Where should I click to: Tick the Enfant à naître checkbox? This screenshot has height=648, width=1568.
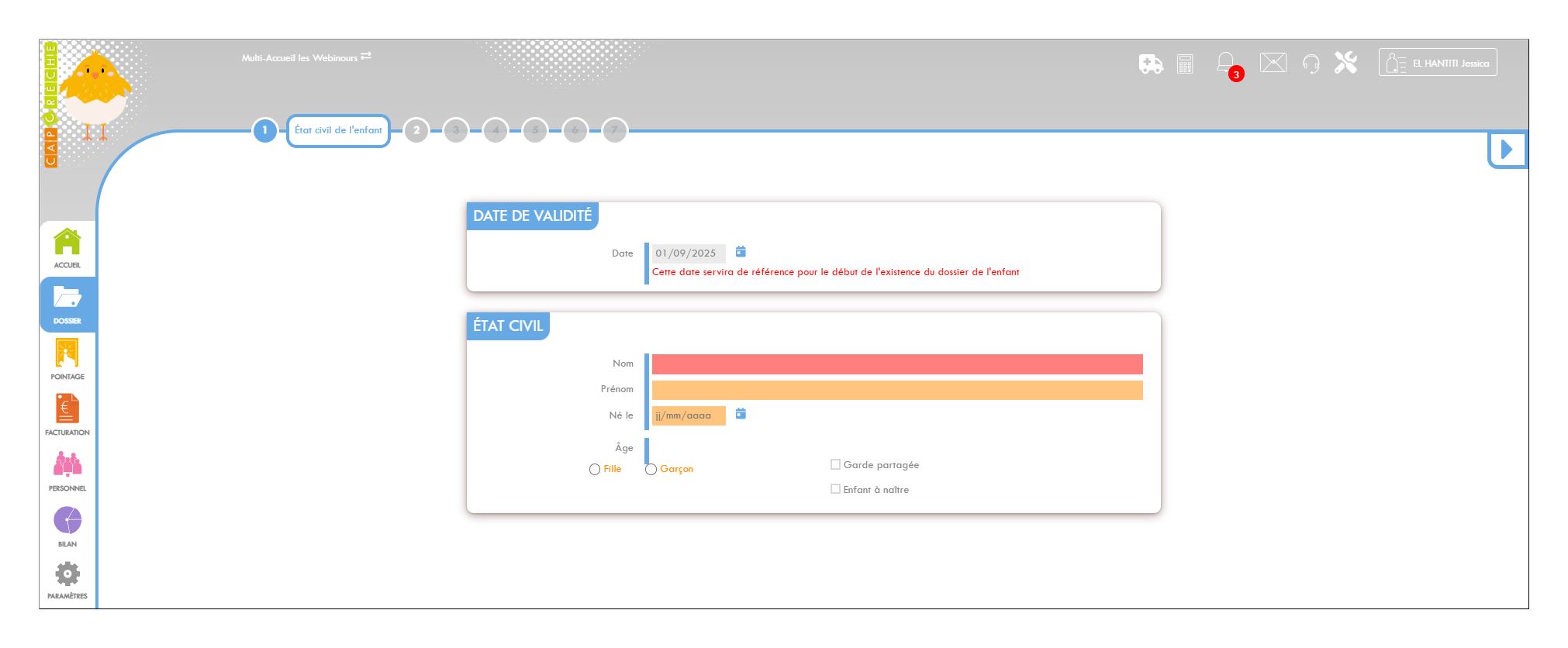(835, 489)
